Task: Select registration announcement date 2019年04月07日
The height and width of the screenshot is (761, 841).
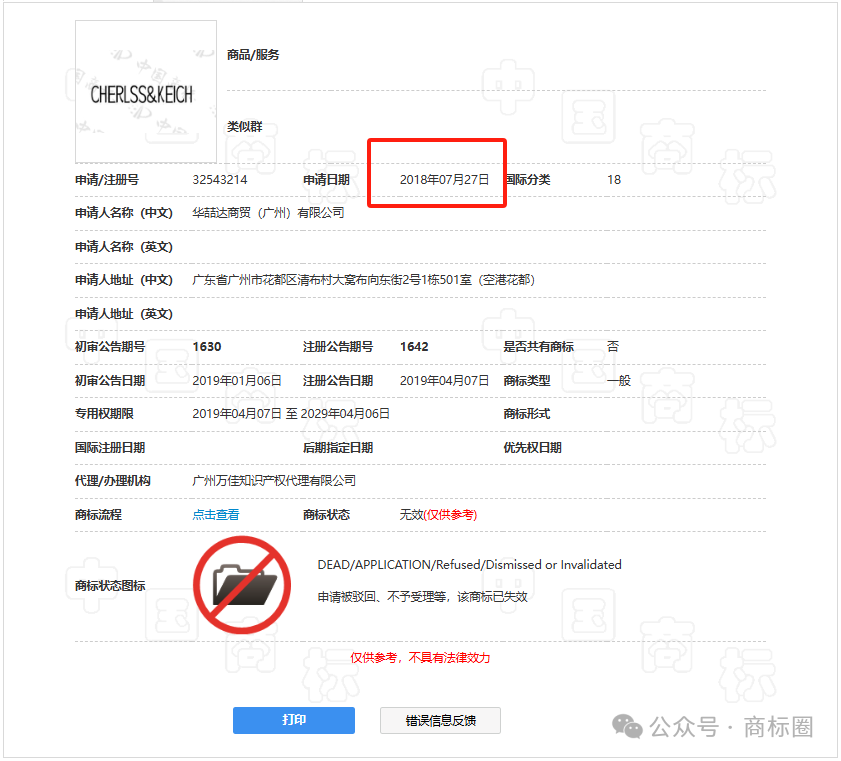Action: click(444, 380)
